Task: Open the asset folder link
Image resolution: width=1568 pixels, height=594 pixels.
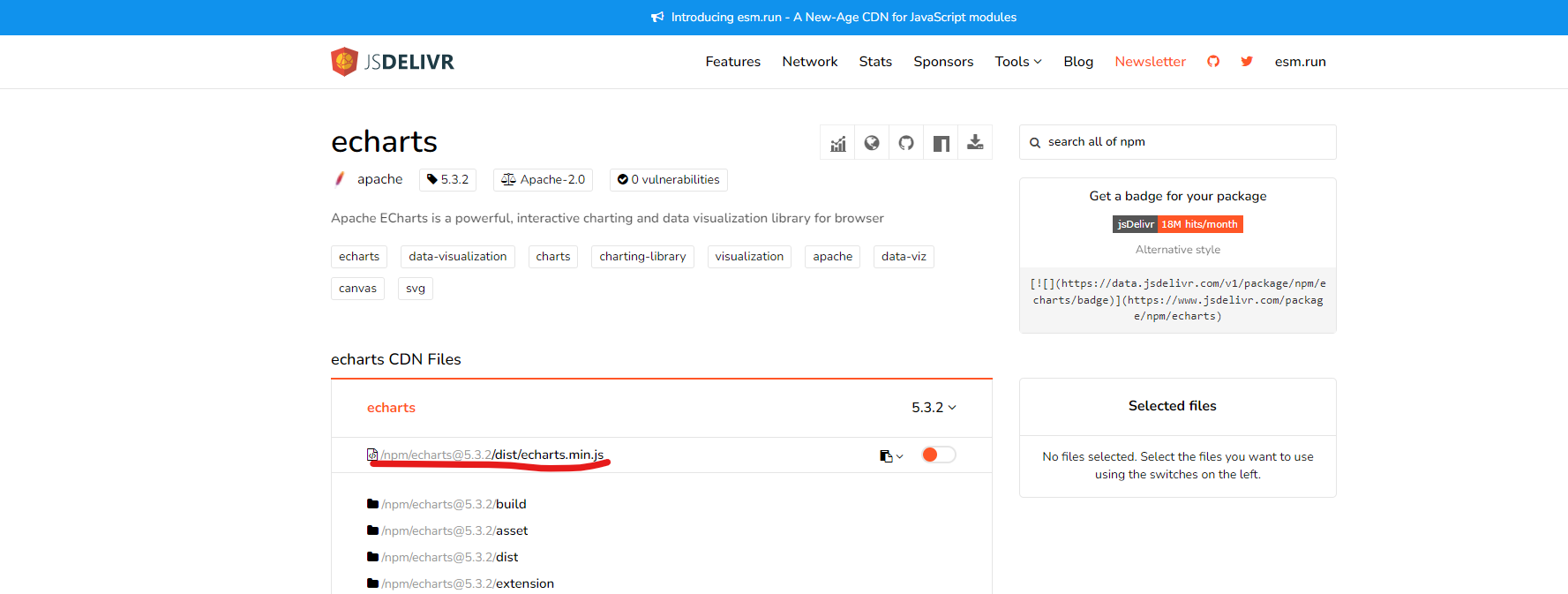Action: click(x=454, y=530)
